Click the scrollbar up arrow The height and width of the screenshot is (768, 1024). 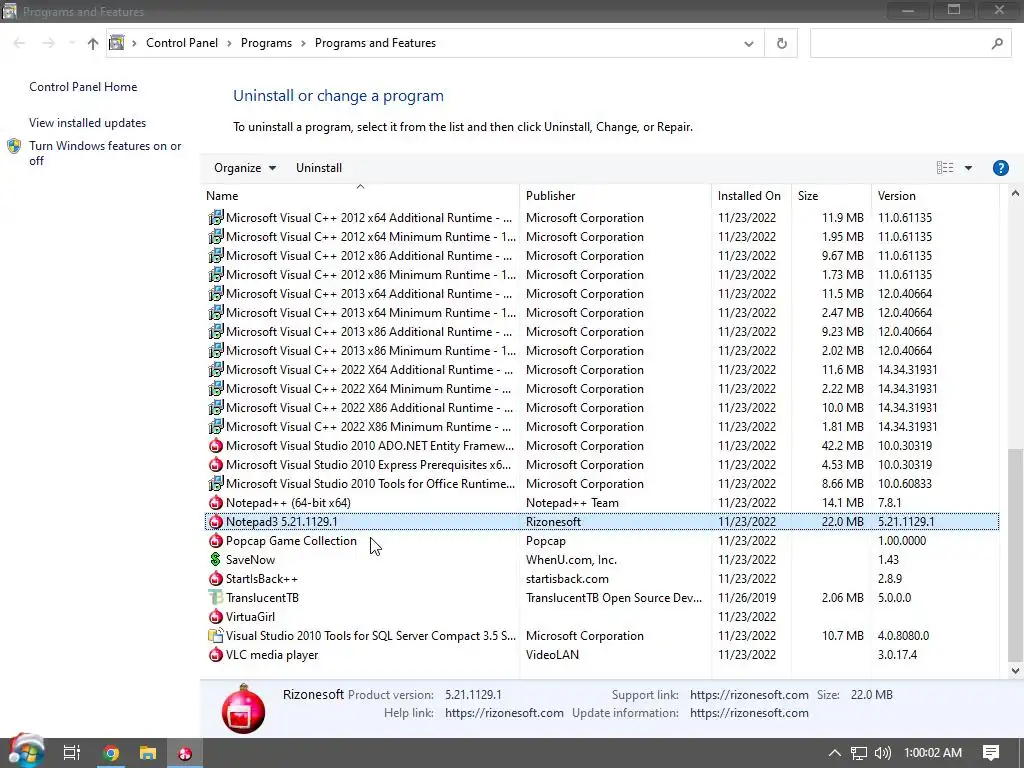[x=1015, y=193]
